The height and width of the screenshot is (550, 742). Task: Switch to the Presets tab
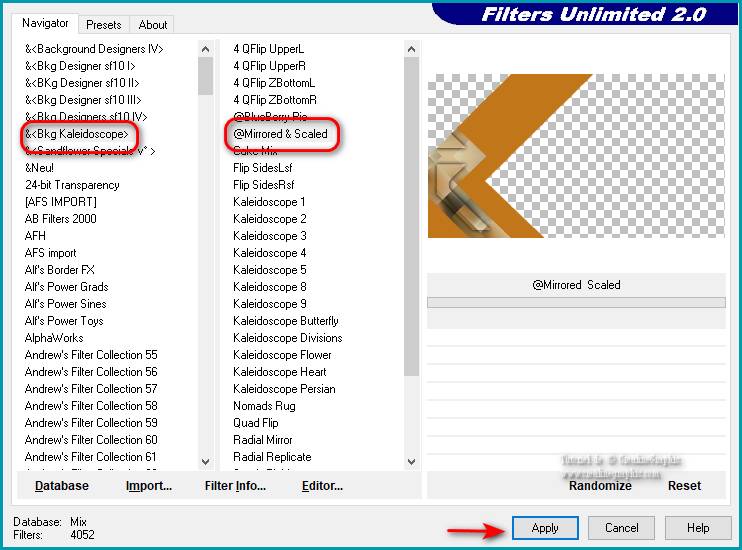click(x=103, y=24)
